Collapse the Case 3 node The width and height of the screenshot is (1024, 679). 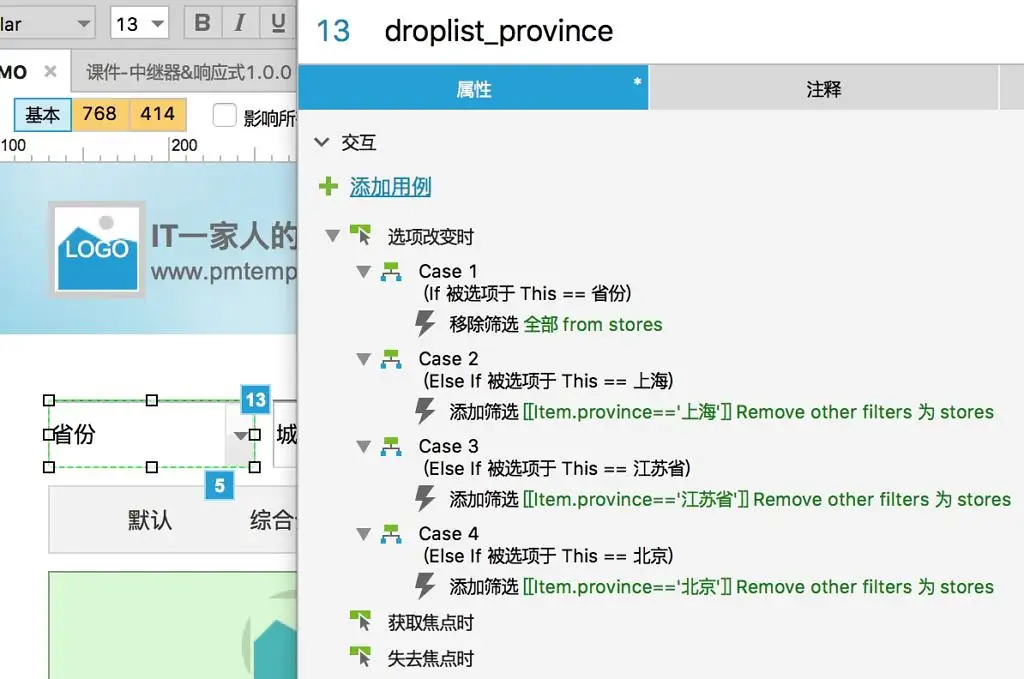point(364,447)
